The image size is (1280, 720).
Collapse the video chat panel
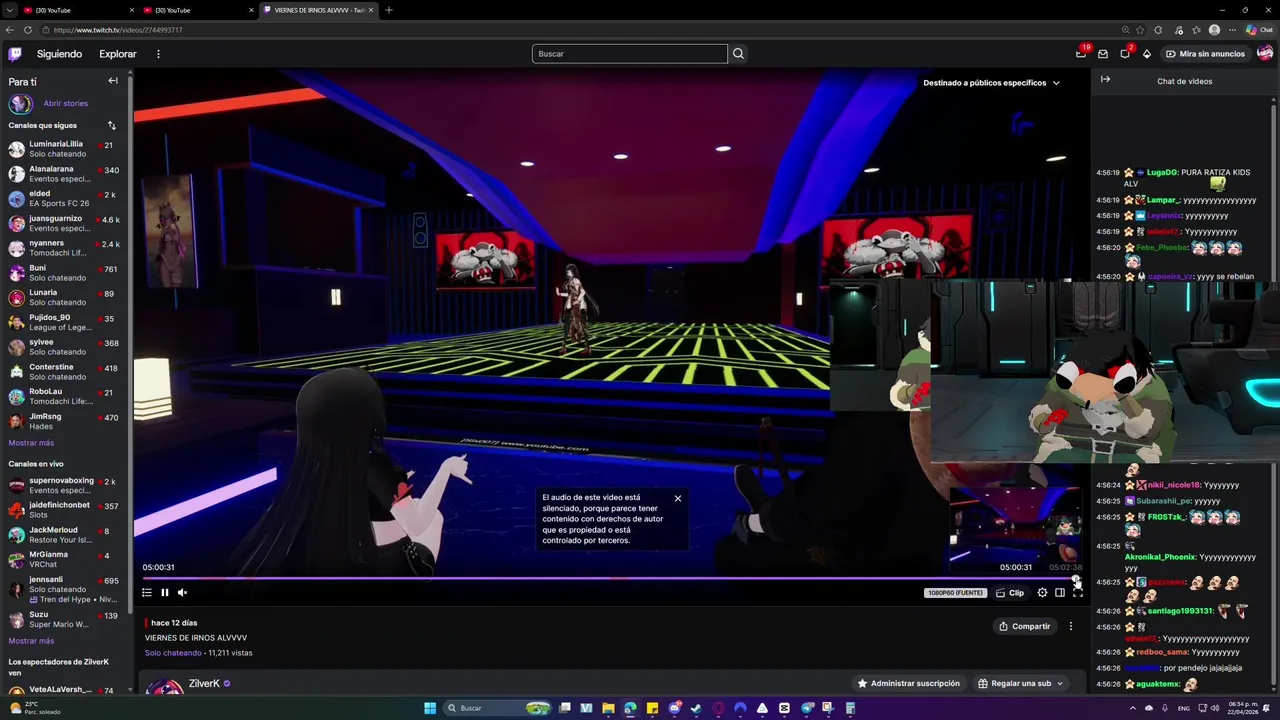[x=1105, y=79]
